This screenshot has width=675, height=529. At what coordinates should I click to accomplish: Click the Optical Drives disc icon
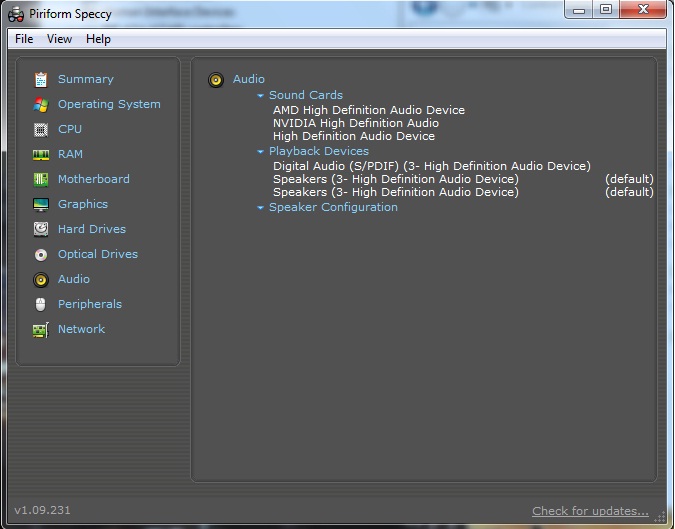click(x=41, y=255)
